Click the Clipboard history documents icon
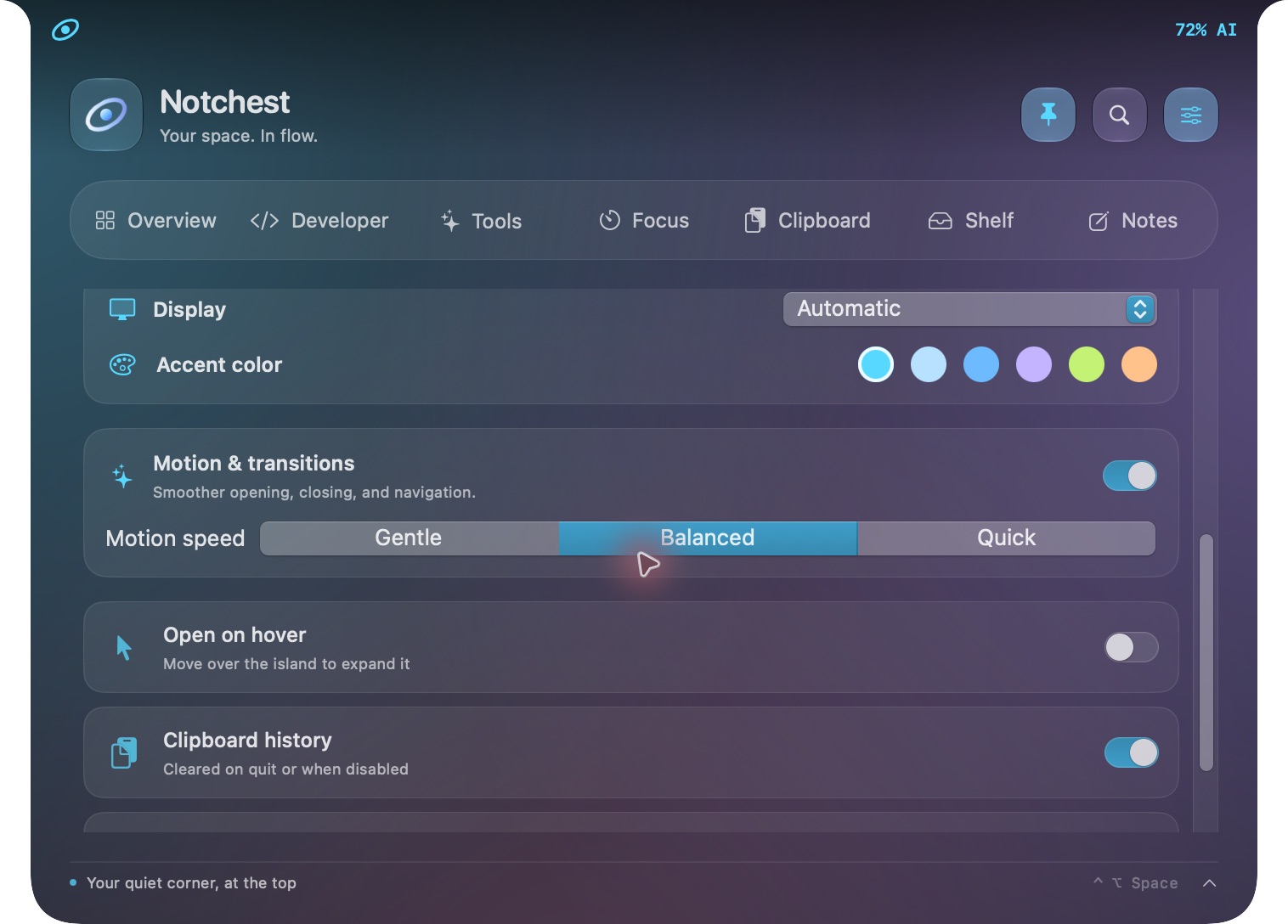1288x924 pixels. click(124, 752)
